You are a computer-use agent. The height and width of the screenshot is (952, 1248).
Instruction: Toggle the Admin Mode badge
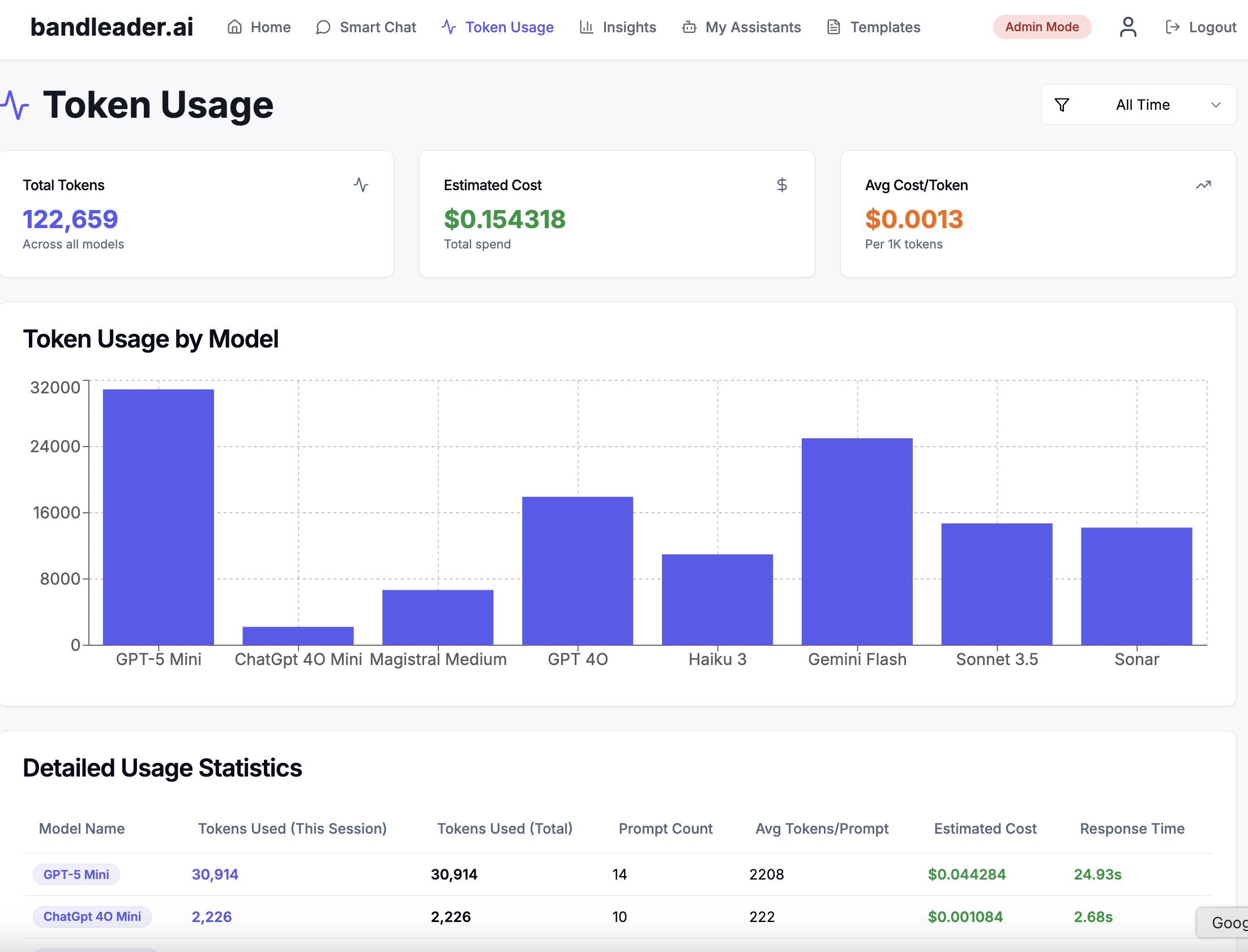coord(1041,27)
